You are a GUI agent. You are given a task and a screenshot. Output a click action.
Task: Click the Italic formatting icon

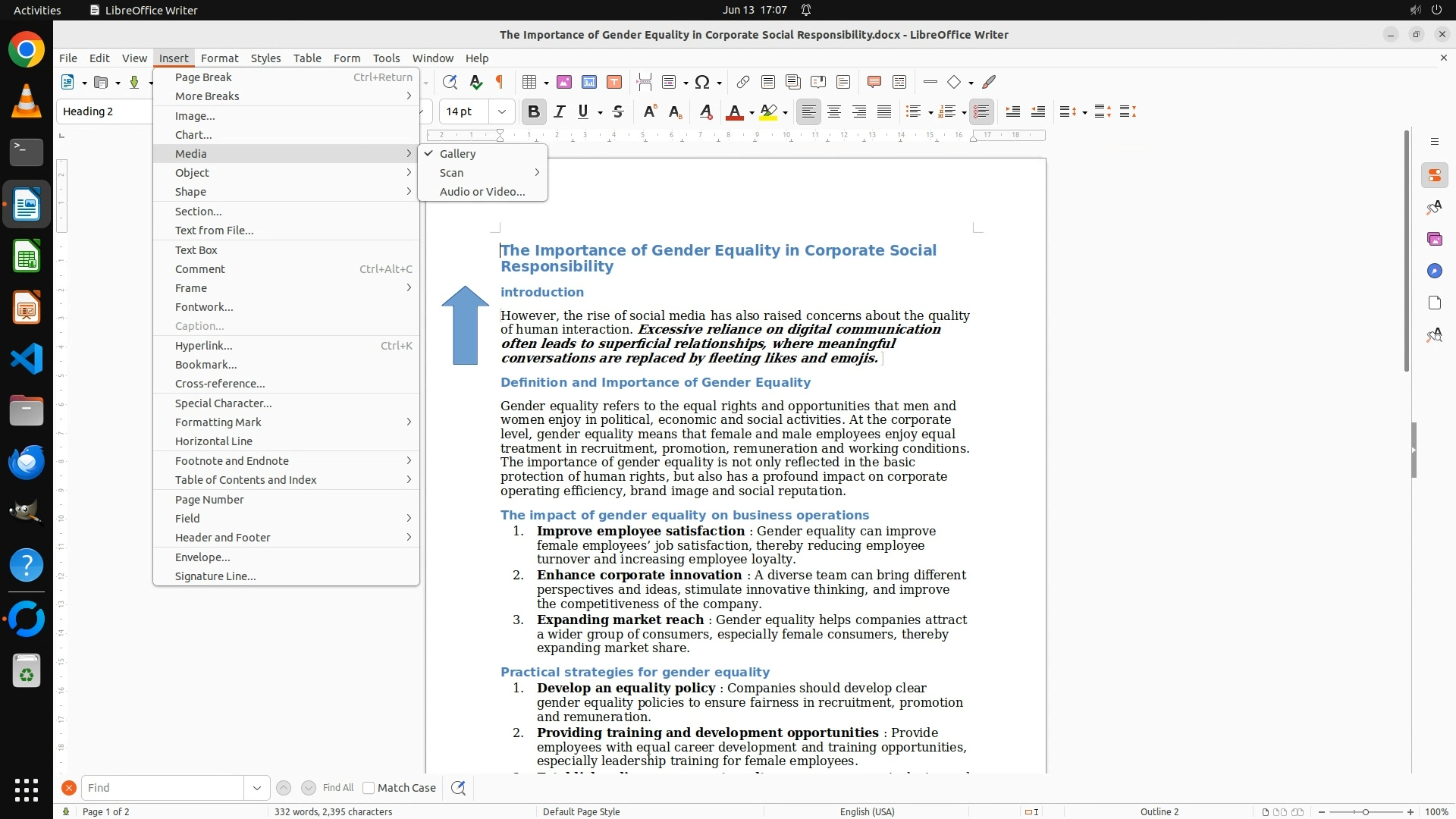point(559,112)
